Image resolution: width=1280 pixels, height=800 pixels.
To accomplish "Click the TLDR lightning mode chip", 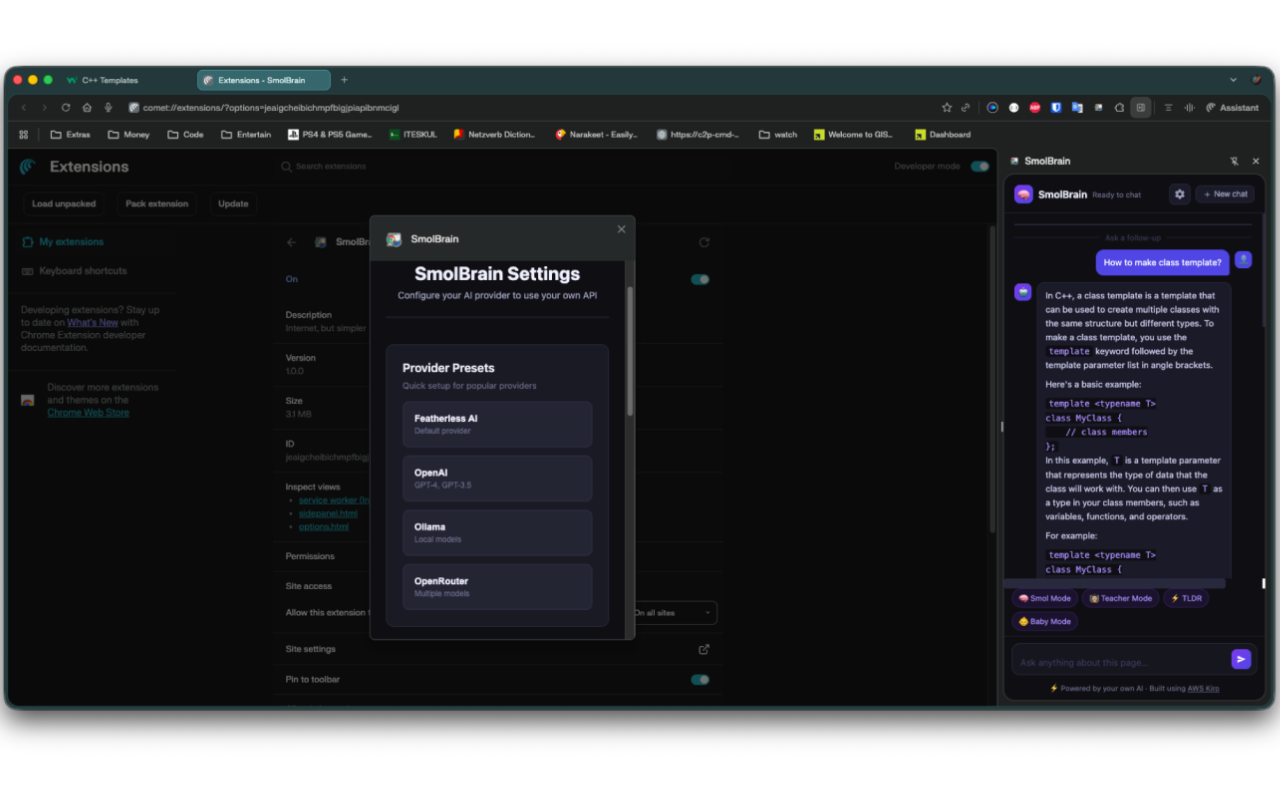I will 1186,598.
